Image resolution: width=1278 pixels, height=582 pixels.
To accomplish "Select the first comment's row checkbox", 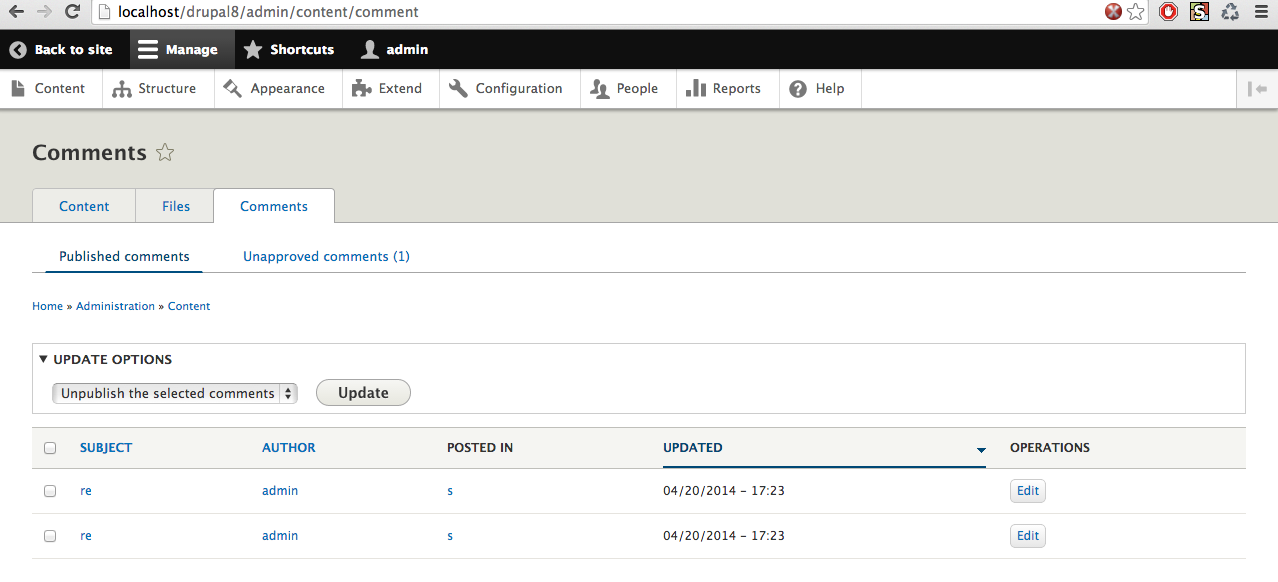I will pyautogui.click(x=50, y=490).
